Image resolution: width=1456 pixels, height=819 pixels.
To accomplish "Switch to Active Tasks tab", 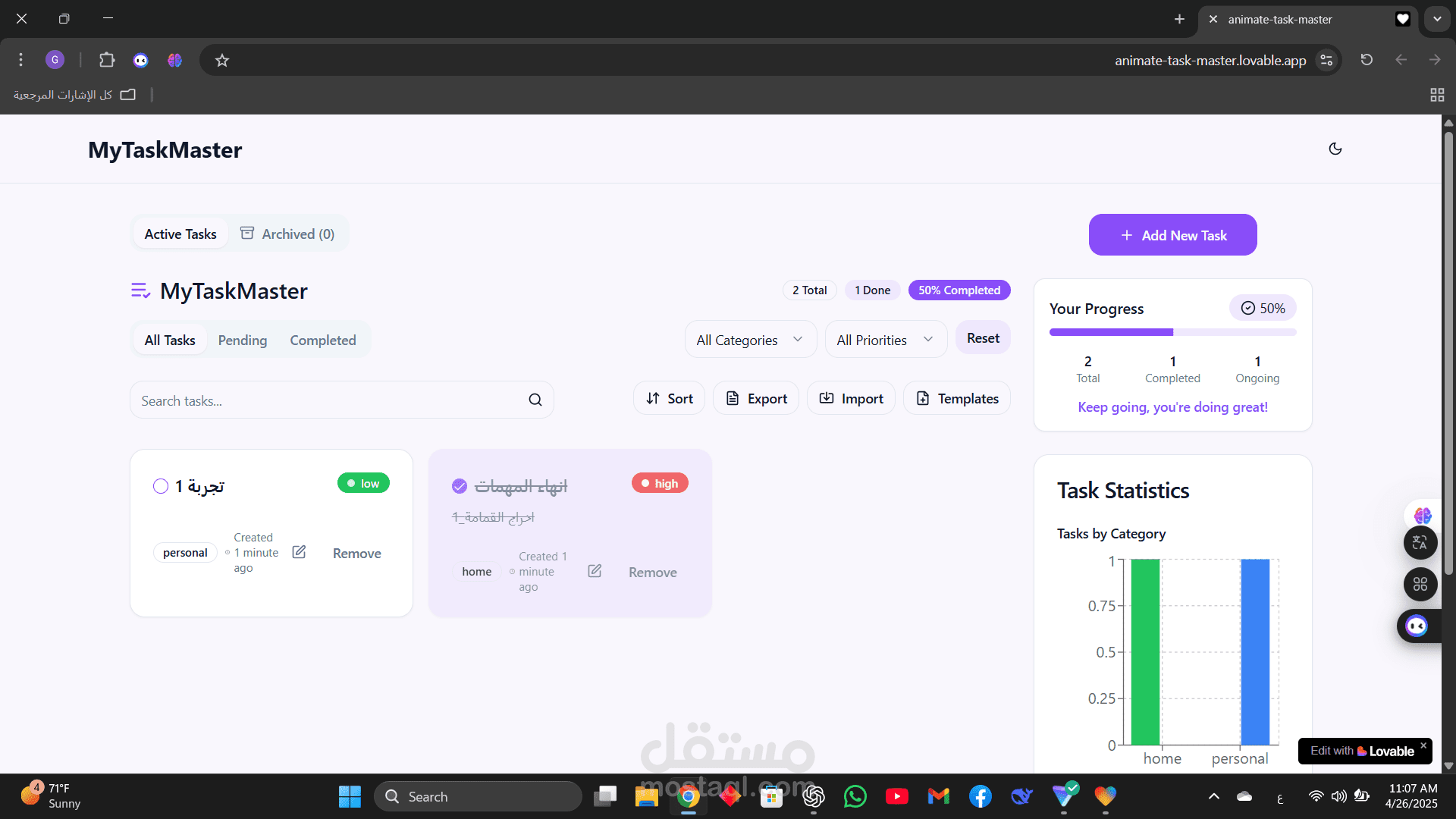I will [180, 234].
